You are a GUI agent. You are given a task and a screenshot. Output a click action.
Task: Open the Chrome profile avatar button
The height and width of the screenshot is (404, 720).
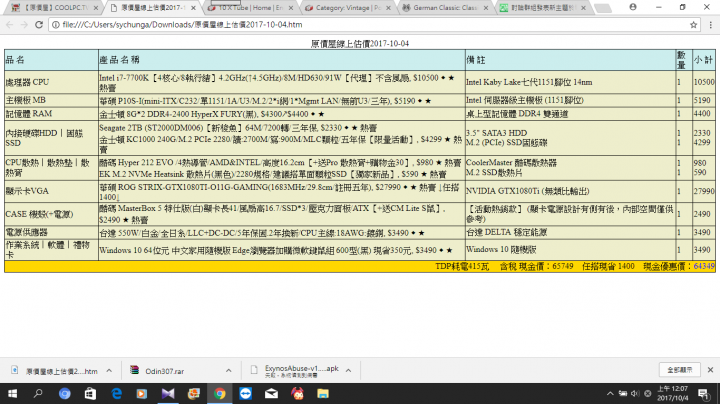pos(633,7)
